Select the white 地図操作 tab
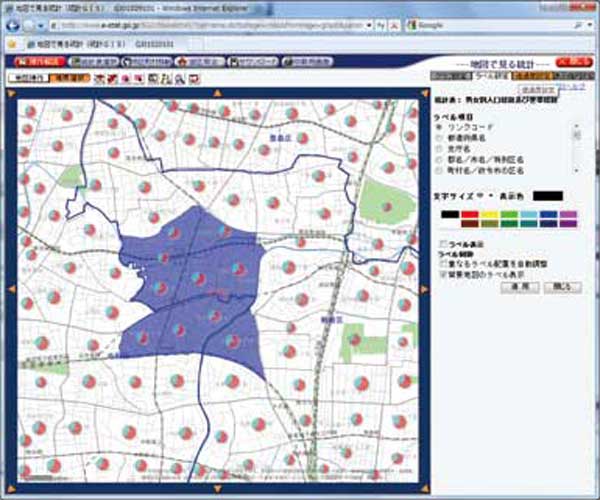This screenshot has height=500, width=600. (x=29, y=78)
